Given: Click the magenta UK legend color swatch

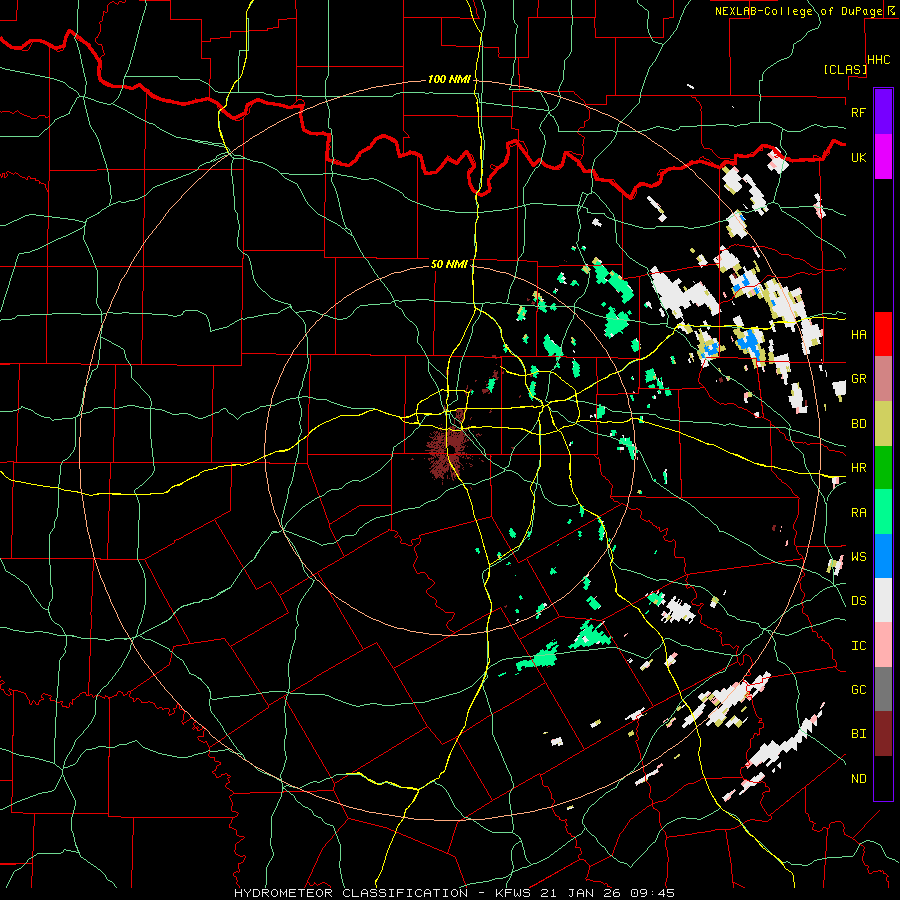Looking at the screenshot, I should pos(883,157).
